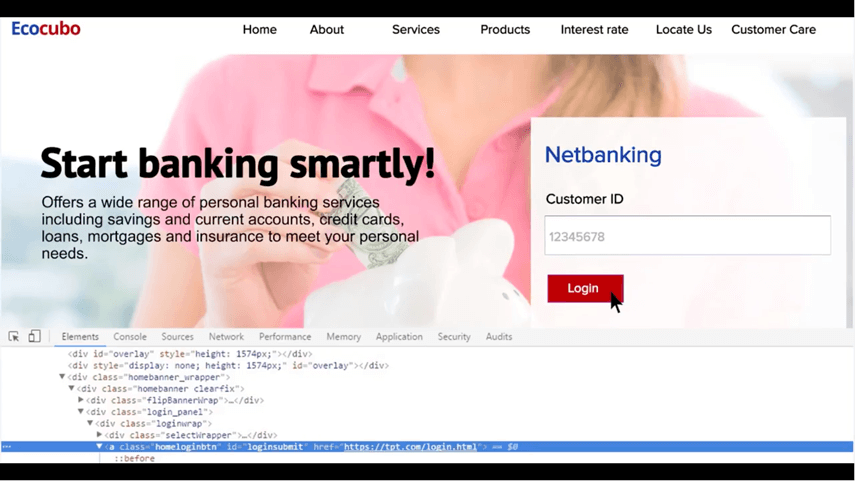Switch to the Console tab
Image resolution: width=855 pixels, height=481 pixels.
click(x=130, y=337)
